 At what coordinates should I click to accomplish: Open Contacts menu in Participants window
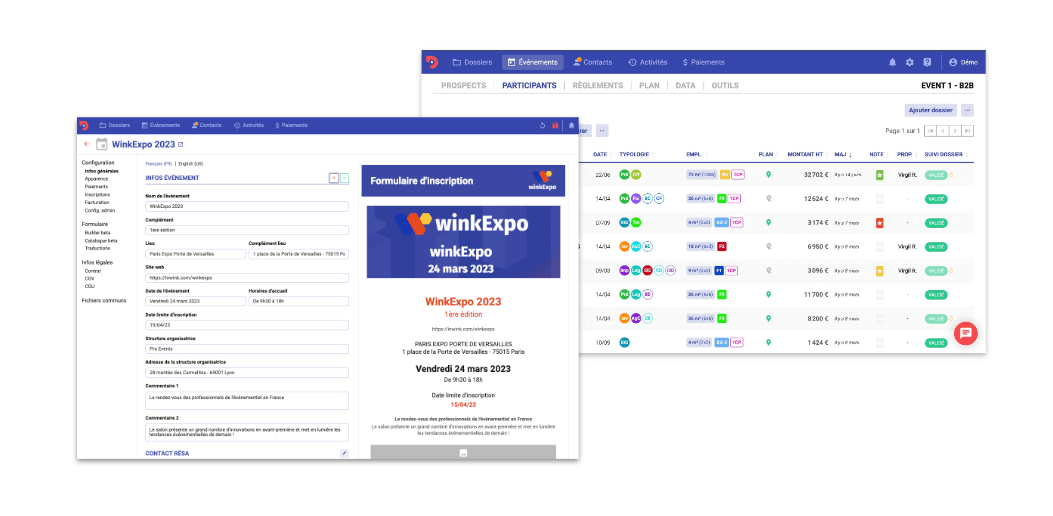(592, 62)
